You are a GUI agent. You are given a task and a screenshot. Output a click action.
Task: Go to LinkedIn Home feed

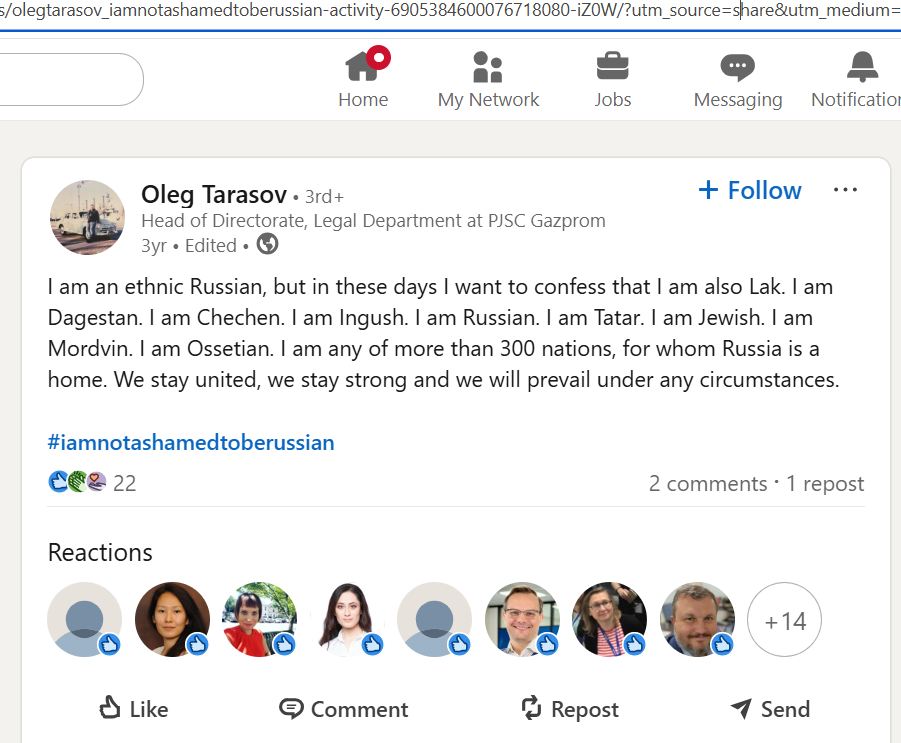pos(363,80)
